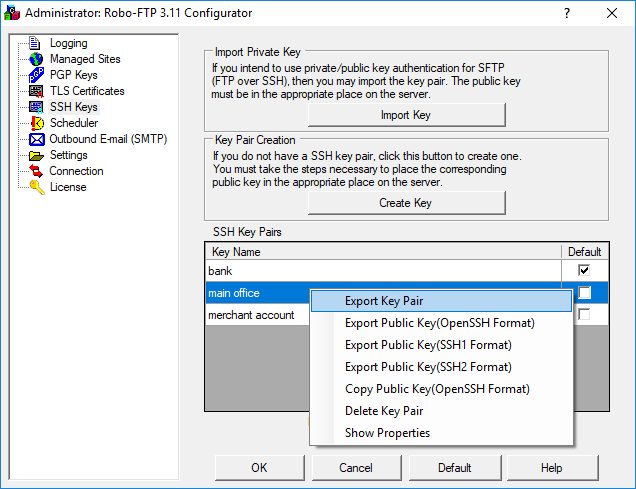Click the License key icon

tap(36, 187)
